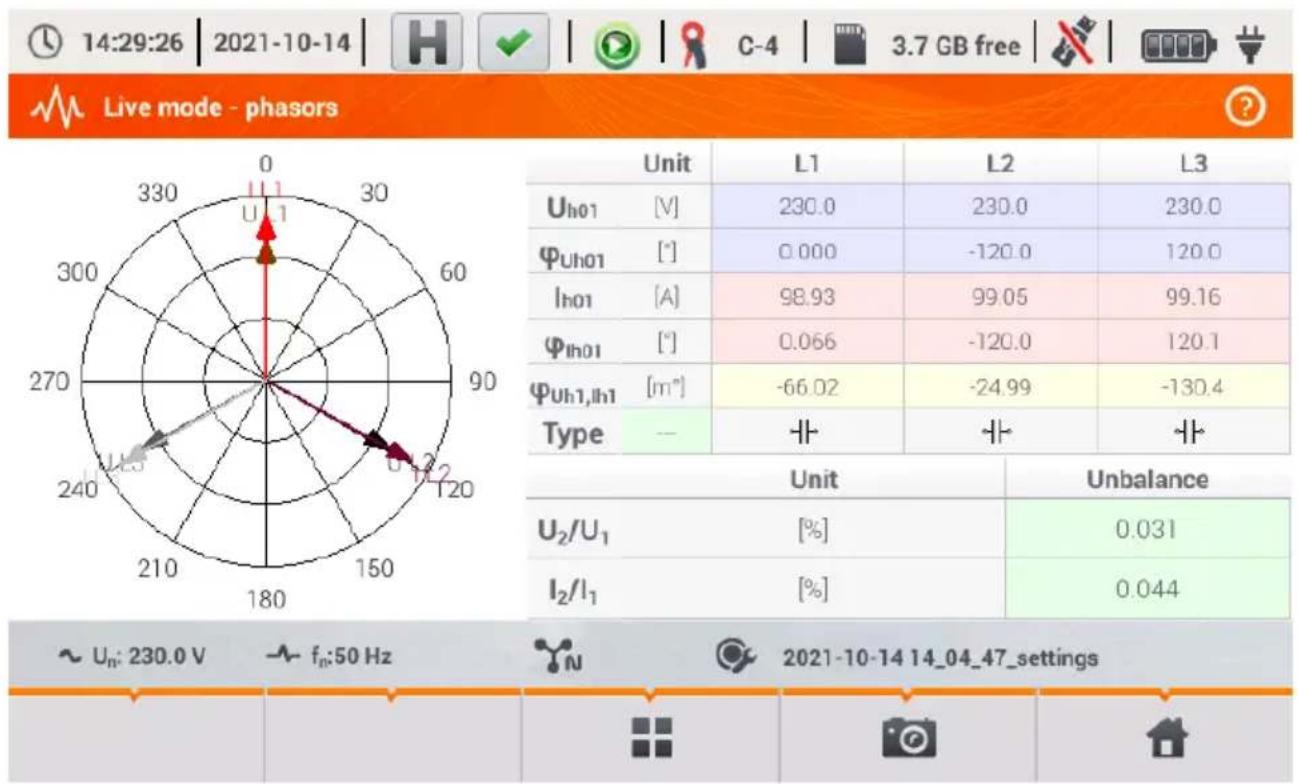This screenshot has height=784, width=1298.
Task: Select the Type row label
Action: click(x=574, y=435)
